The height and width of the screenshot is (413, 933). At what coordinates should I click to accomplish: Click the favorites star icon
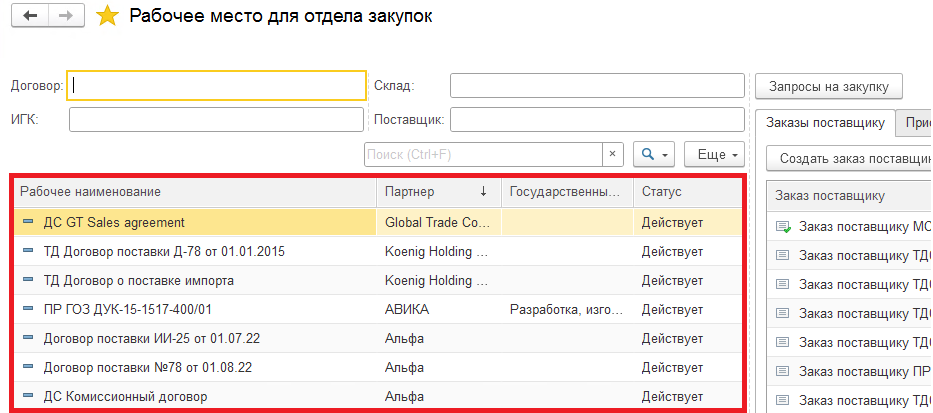click(x=108, y=17)
